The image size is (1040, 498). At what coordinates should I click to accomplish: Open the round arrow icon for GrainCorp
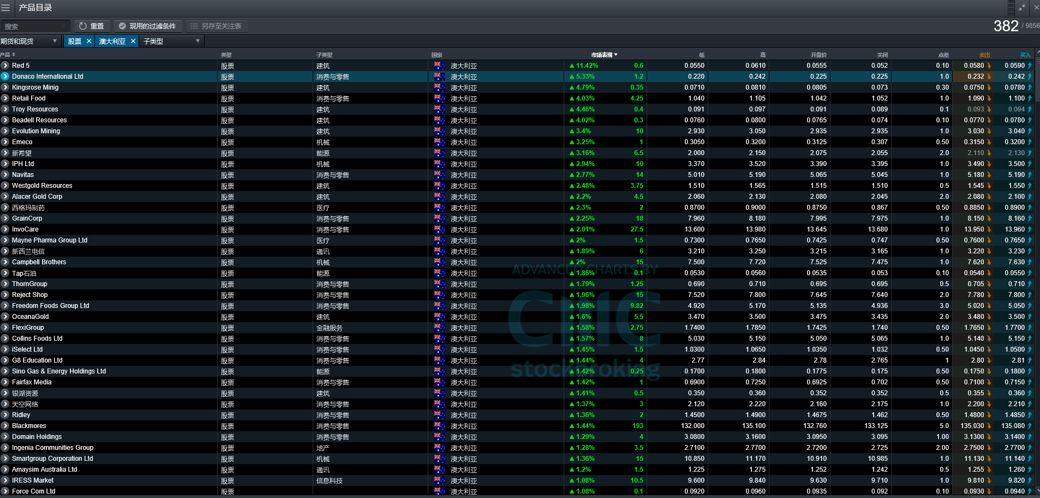pyautogui.click(x=5, y=218)
